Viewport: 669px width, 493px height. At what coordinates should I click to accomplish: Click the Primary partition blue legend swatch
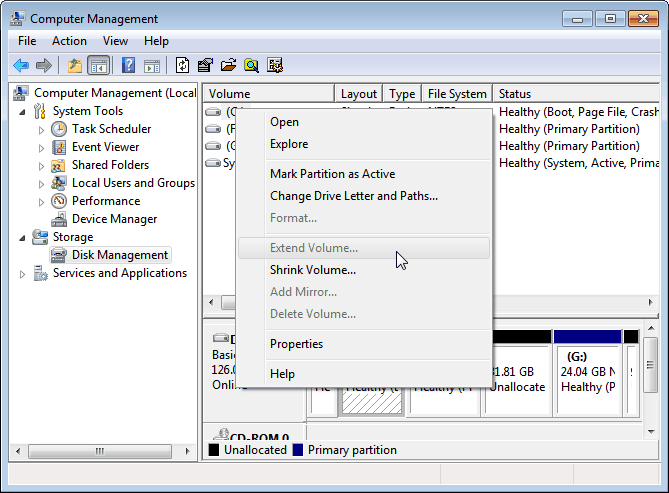pyautogui.click(x=298, y=450)
